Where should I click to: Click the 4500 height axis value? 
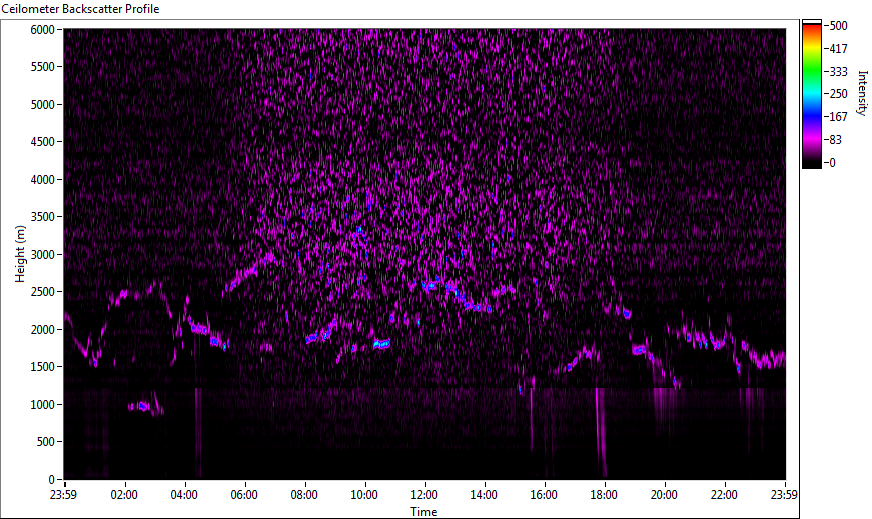point(42,142)
